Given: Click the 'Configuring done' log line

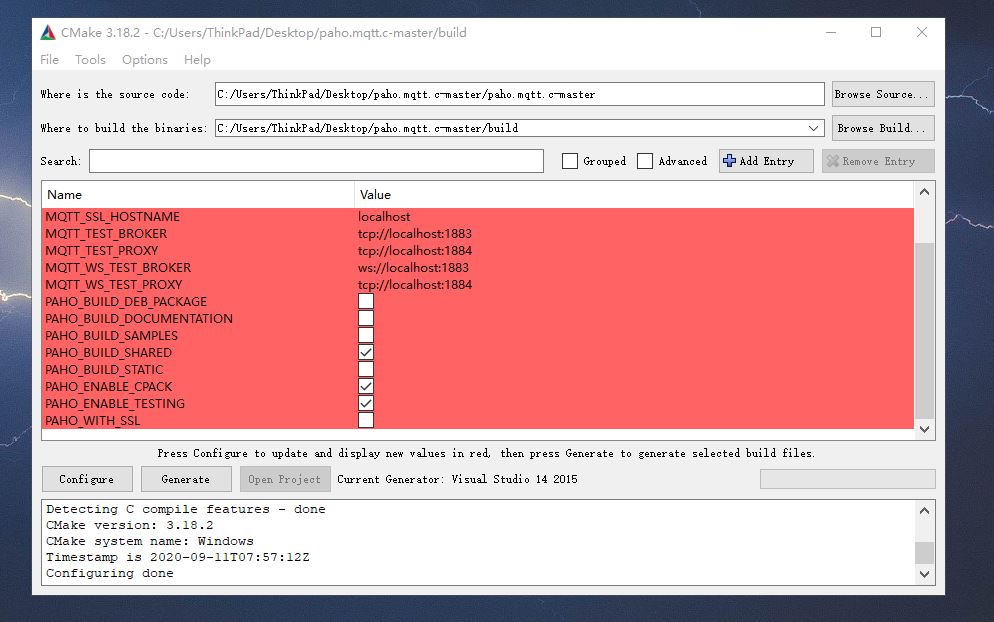Looking at the screenshot, I should pyautogui.click(x=110, y=573).
